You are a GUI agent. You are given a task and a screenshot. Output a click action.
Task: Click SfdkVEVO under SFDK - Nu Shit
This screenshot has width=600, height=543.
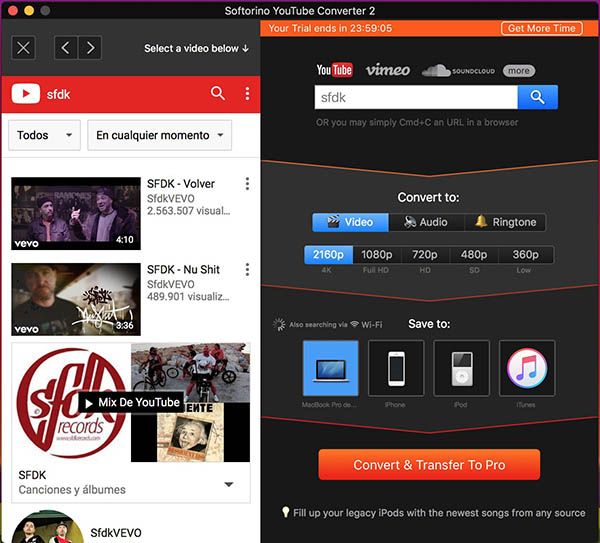tap(171, 284)
